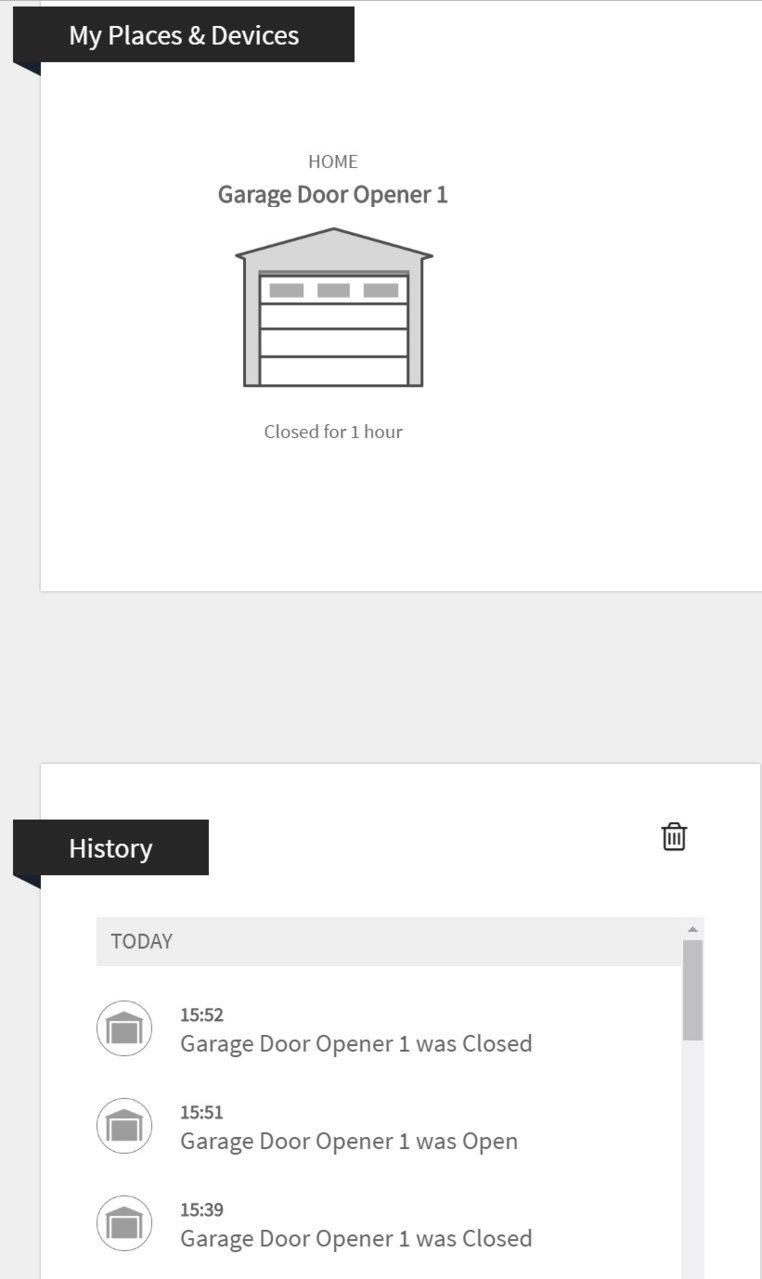Open the Garage Door Opener 1 device name
Screen dimensions: 762x1279
coord(333,194)
